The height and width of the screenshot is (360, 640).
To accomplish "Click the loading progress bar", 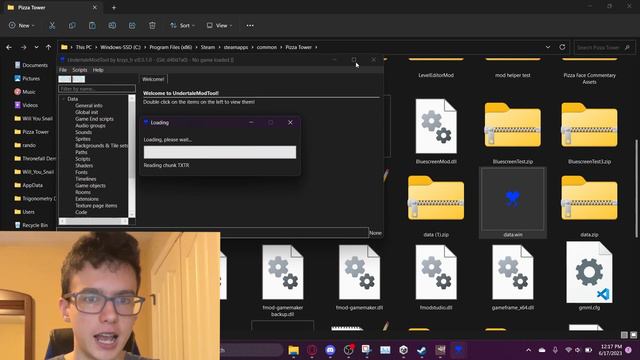I will pyautogui.click(x=220, y=152).
